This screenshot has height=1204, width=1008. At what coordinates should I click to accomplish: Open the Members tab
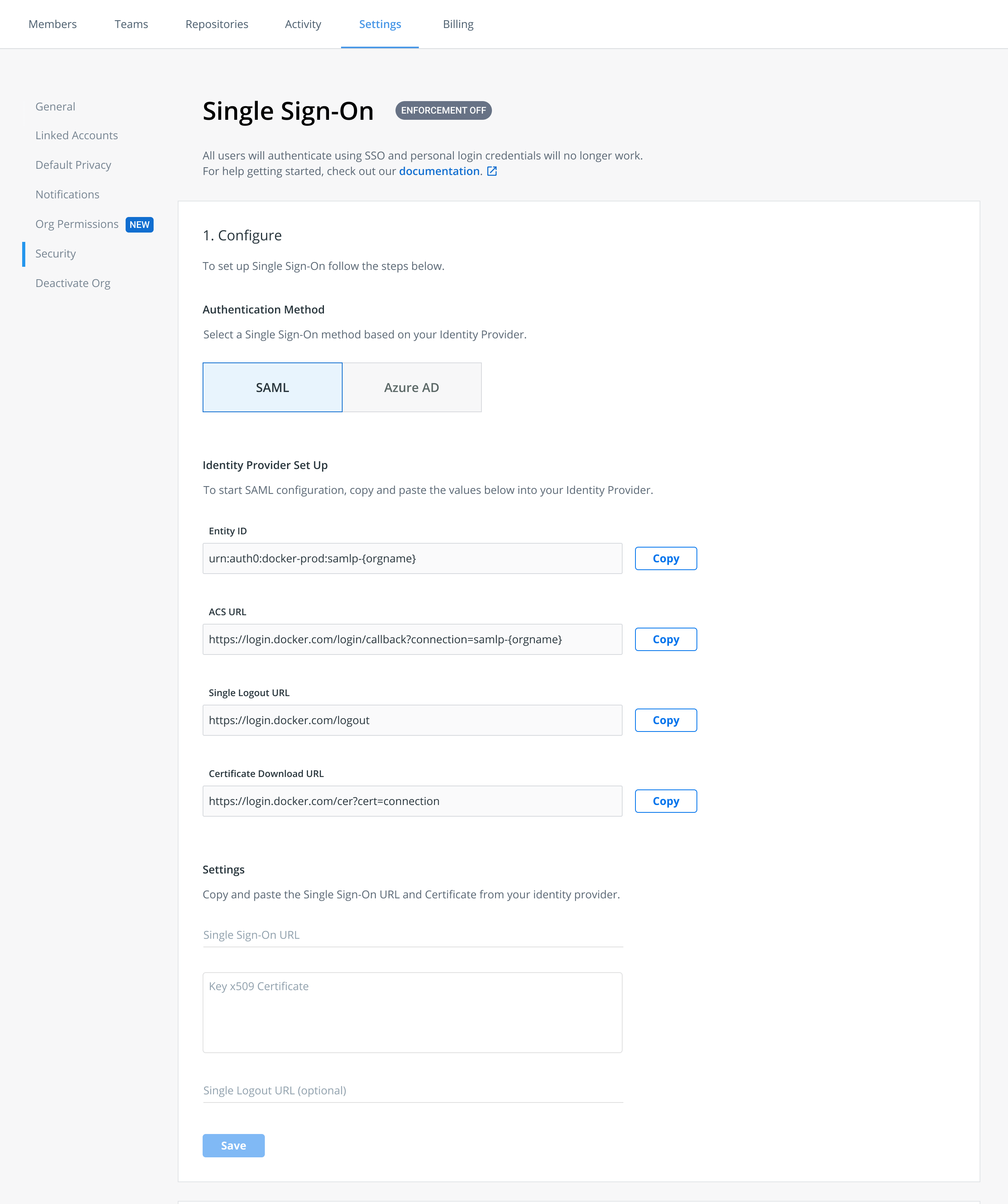pyautogui.click(x=53, y=24)
